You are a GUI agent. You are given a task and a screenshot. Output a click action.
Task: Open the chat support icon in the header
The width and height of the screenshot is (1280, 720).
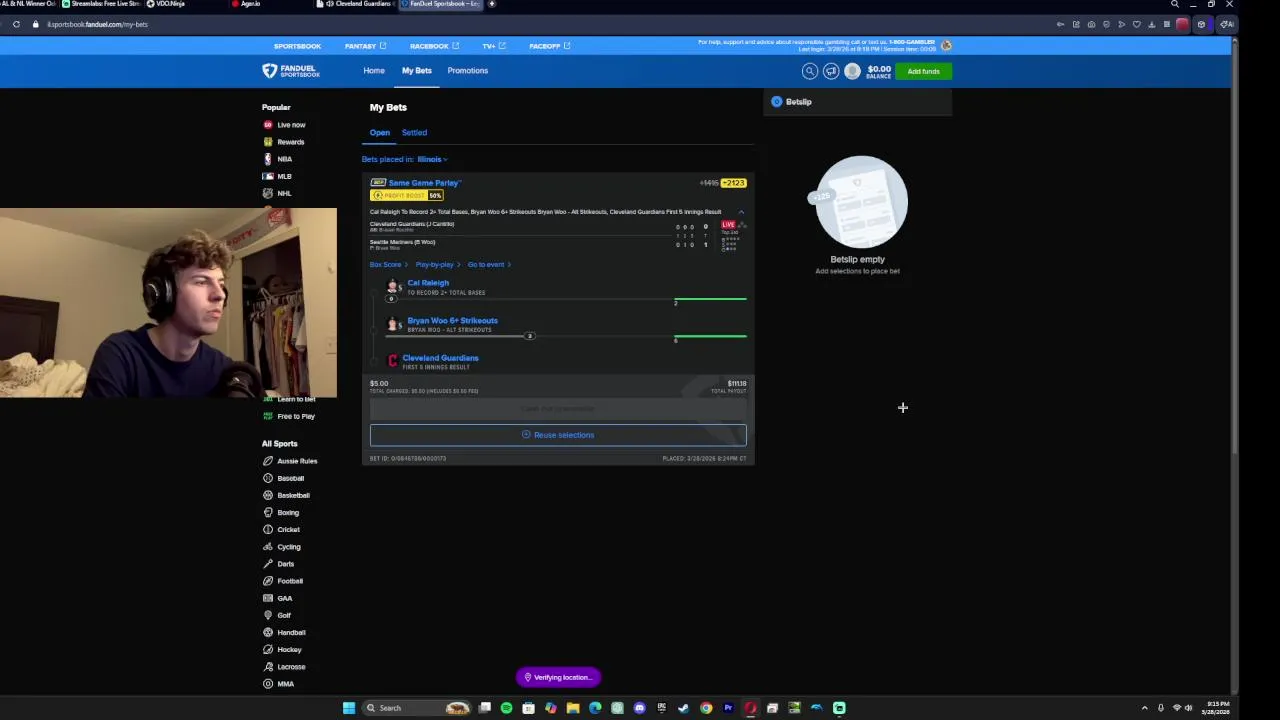(831, 71)
